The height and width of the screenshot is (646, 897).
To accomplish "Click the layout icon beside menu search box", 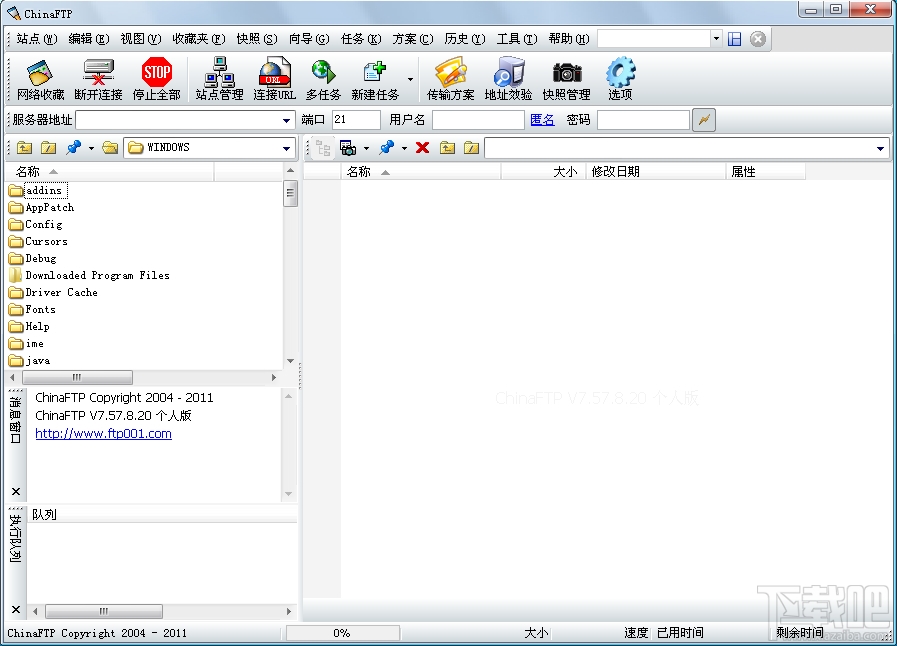I will (735, 39).
